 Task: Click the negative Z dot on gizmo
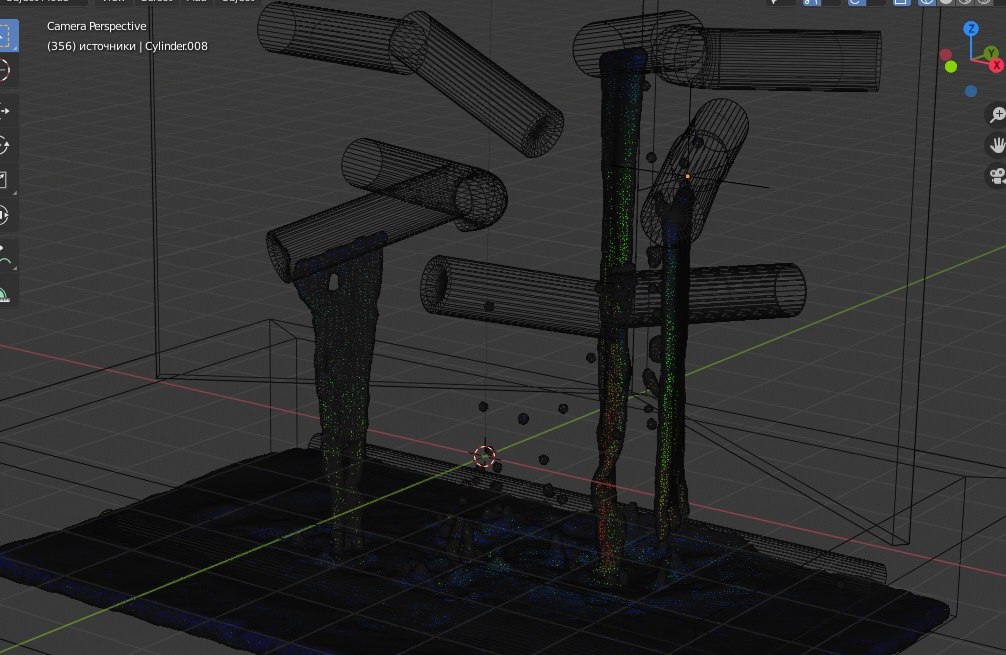971,91
